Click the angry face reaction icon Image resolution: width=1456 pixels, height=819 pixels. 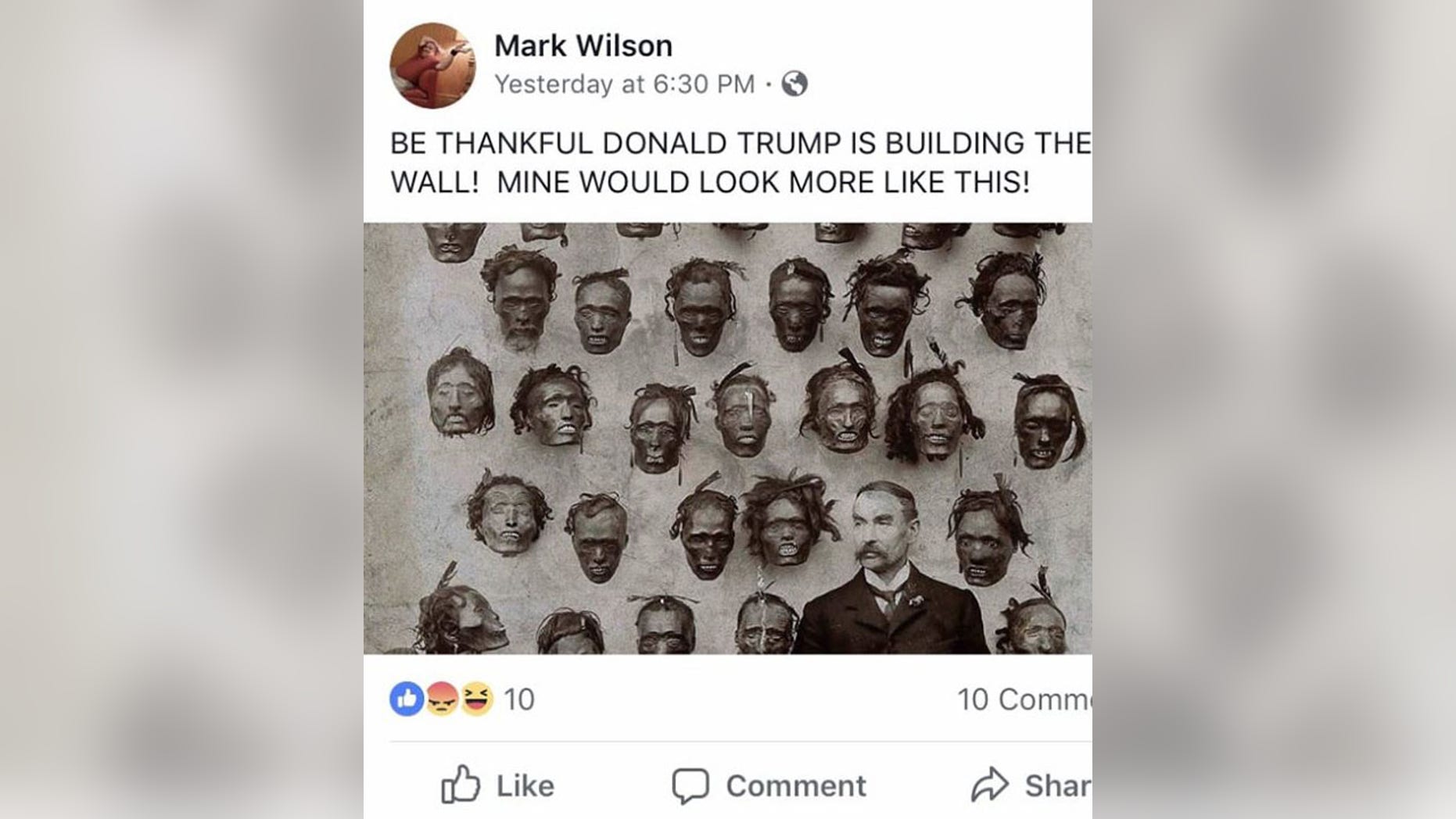[442, 699]
